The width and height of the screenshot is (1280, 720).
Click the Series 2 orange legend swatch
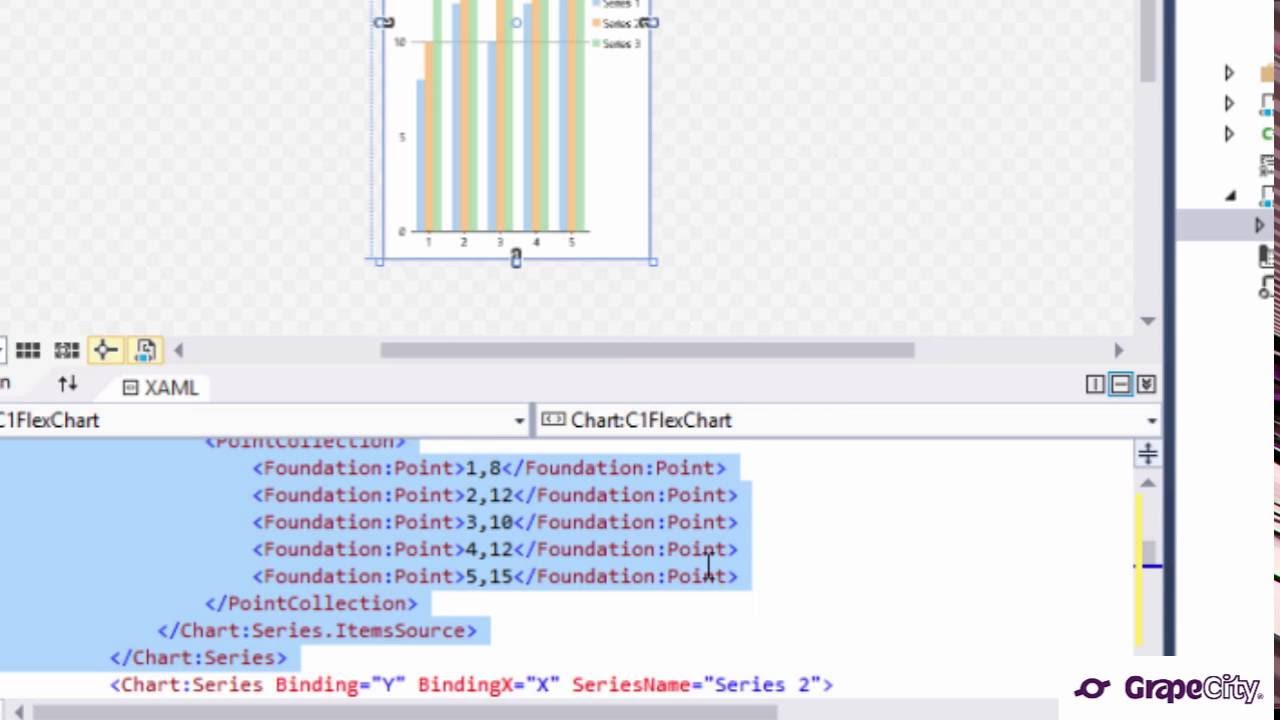pyautogui.click(x=596, y=23)
